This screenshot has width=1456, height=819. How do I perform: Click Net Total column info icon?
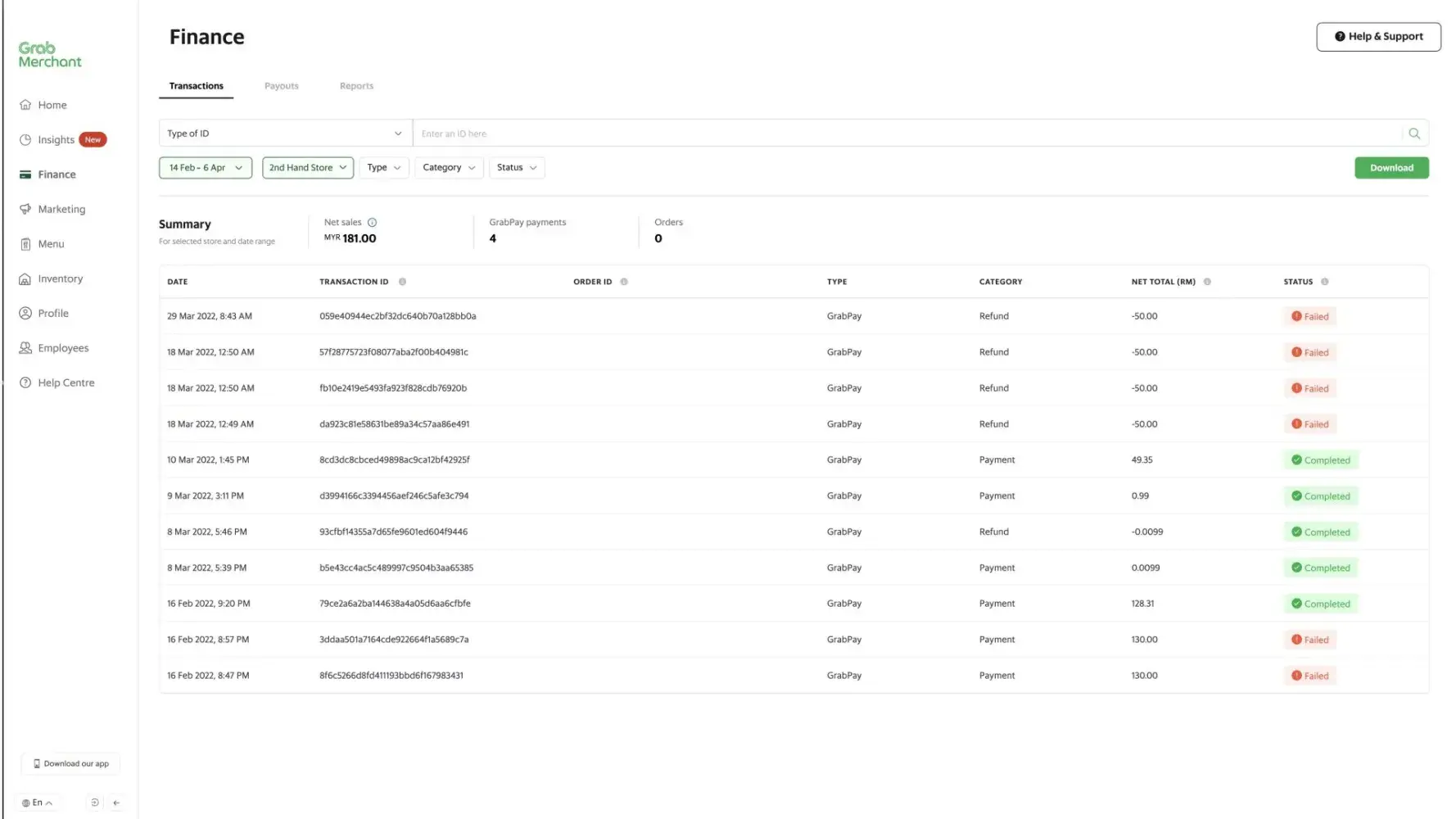1207,282
